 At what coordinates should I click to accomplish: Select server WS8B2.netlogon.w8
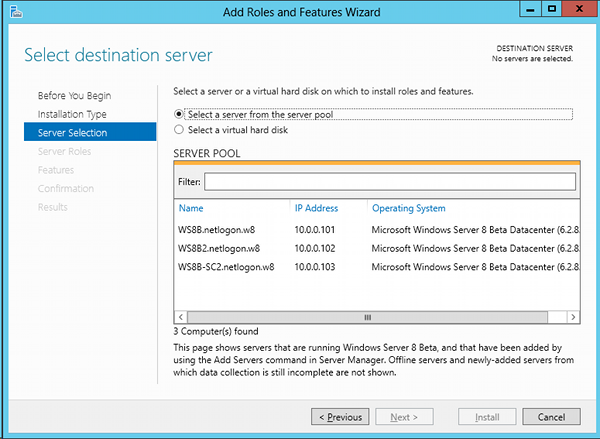[x=377, y=248]
